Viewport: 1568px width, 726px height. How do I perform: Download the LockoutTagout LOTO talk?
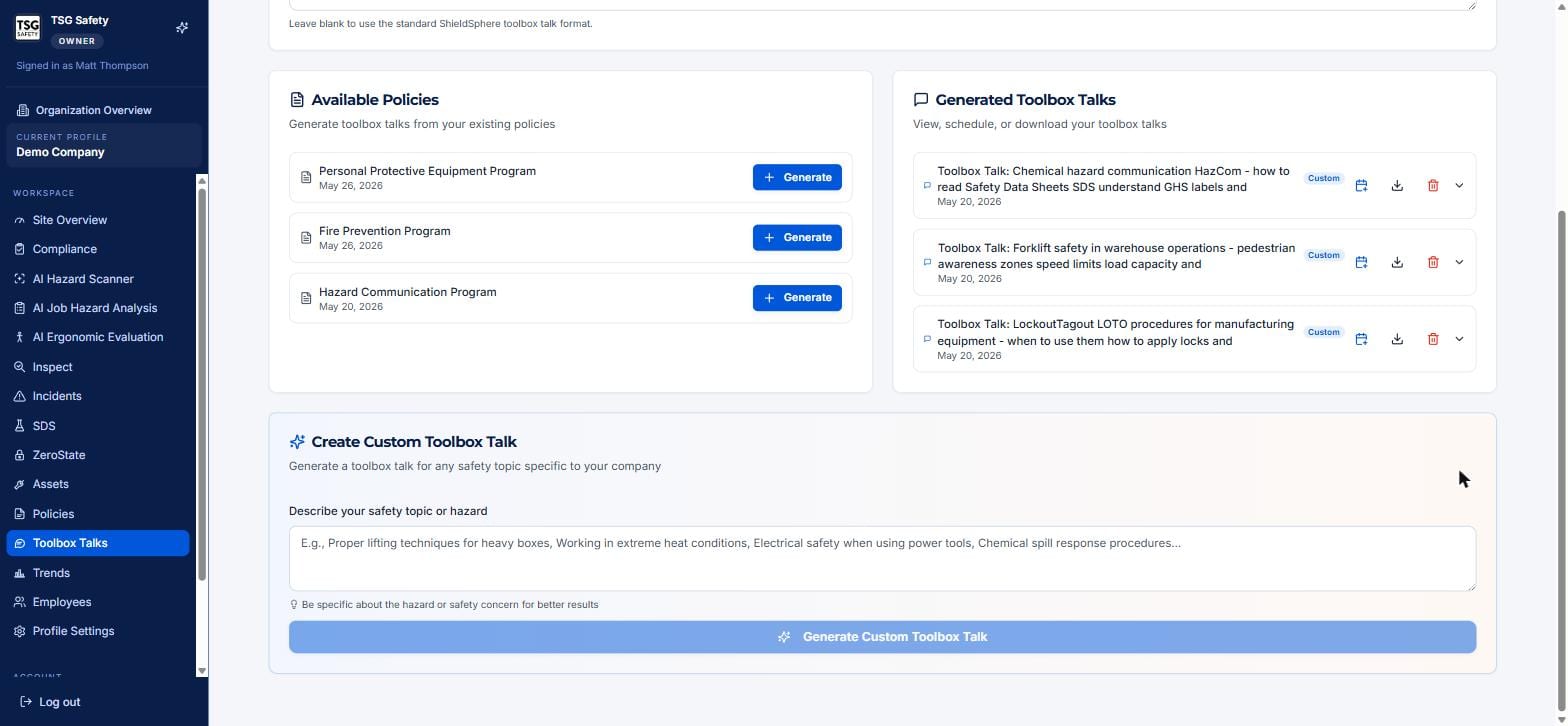[1397, 340]
